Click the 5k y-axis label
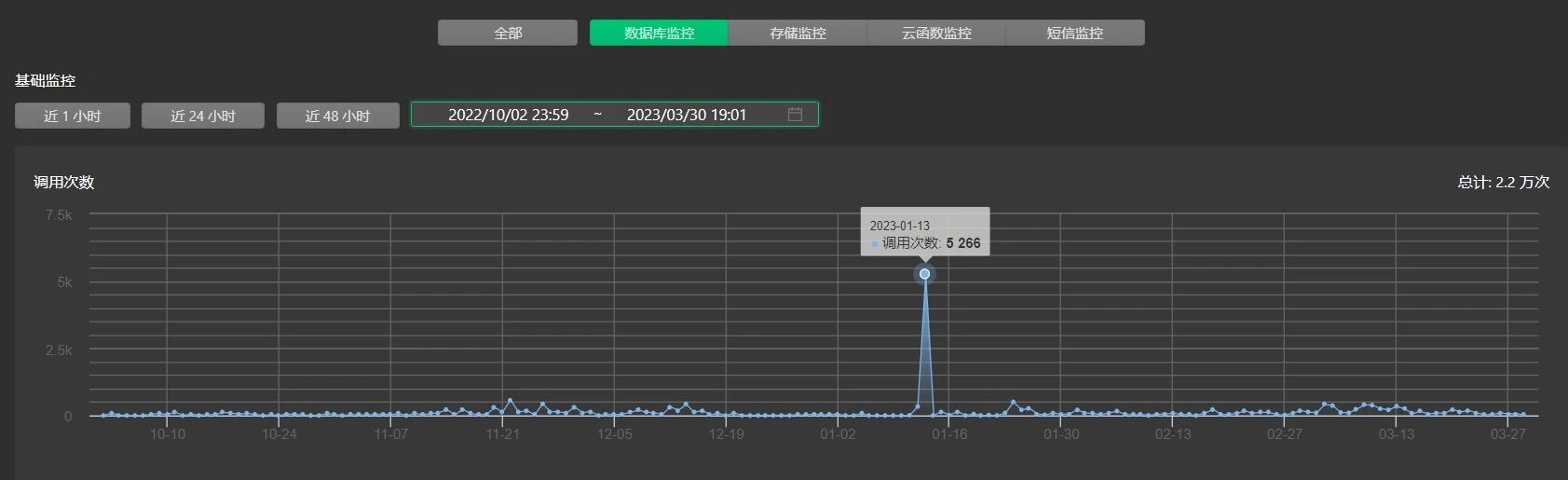The width and height of the screenshot is (1568, 480). pos(64,282)
